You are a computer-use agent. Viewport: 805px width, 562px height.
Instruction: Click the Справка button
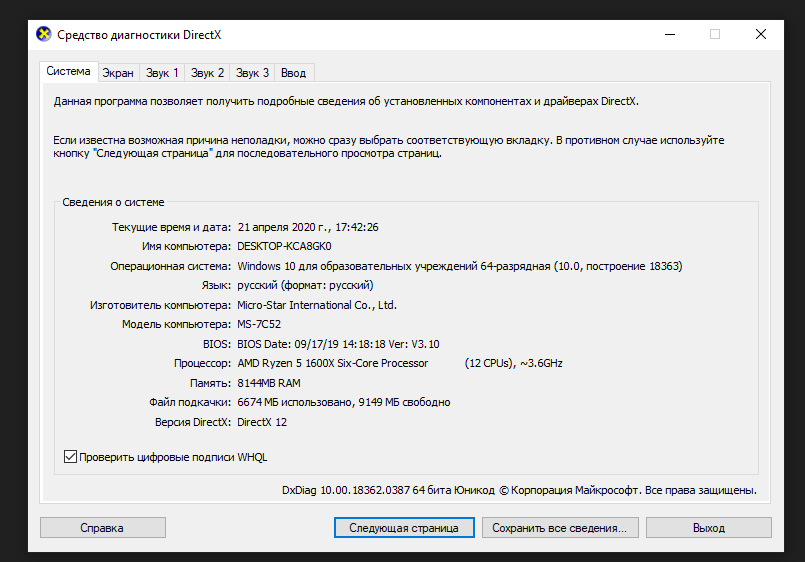tap(103, 528)
